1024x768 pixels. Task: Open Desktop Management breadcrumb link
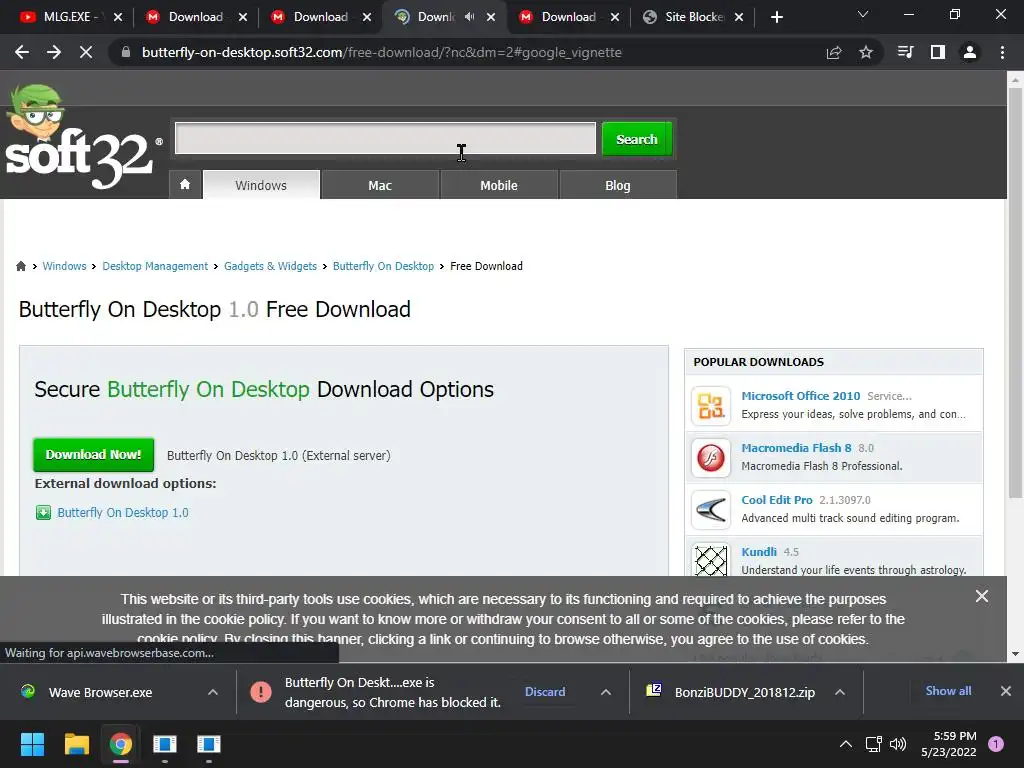click(x=155, y=266)
